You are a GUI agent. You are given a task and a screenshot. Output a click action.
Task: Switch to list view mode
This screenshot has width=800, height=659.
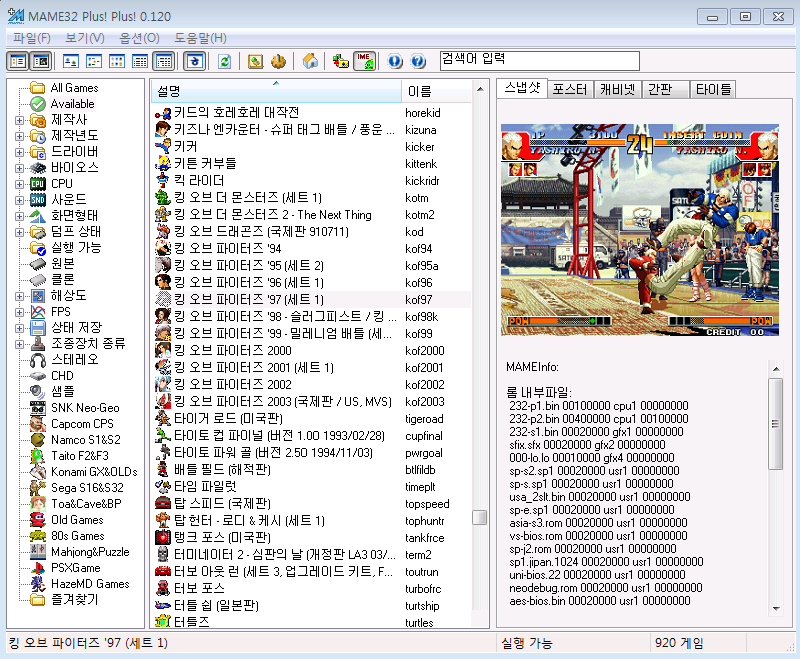[x=117, y=62]
